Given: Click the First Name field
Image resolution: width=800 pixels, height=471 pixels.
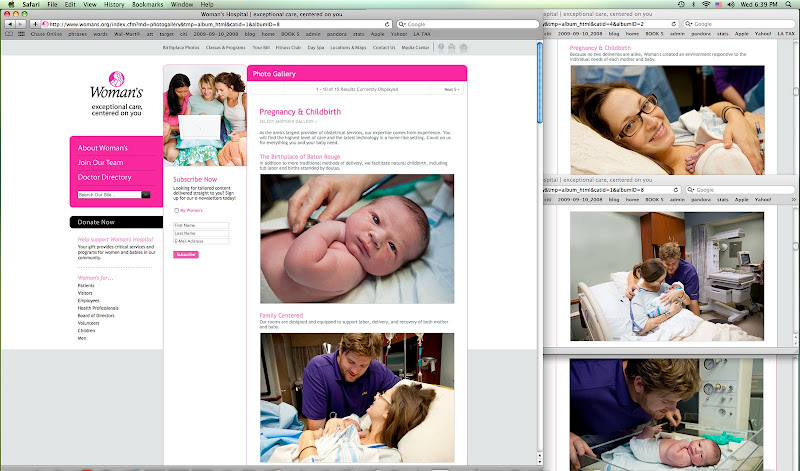Looking at the screenshot, I should (201, 225).
